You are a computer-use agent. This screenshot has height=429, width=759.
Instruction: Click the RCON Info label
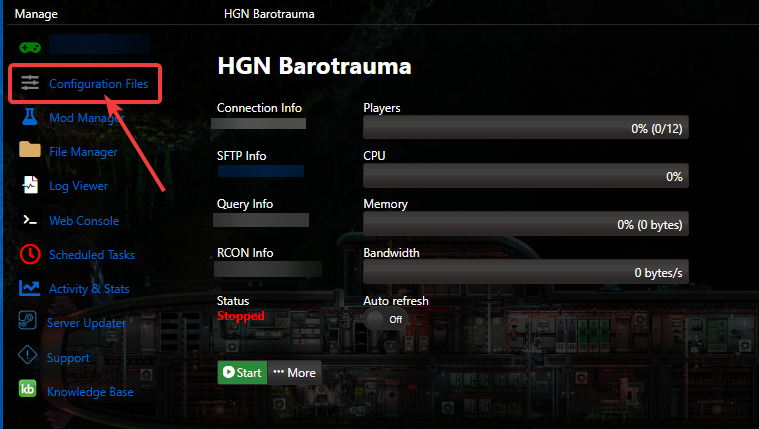point(245,253)
